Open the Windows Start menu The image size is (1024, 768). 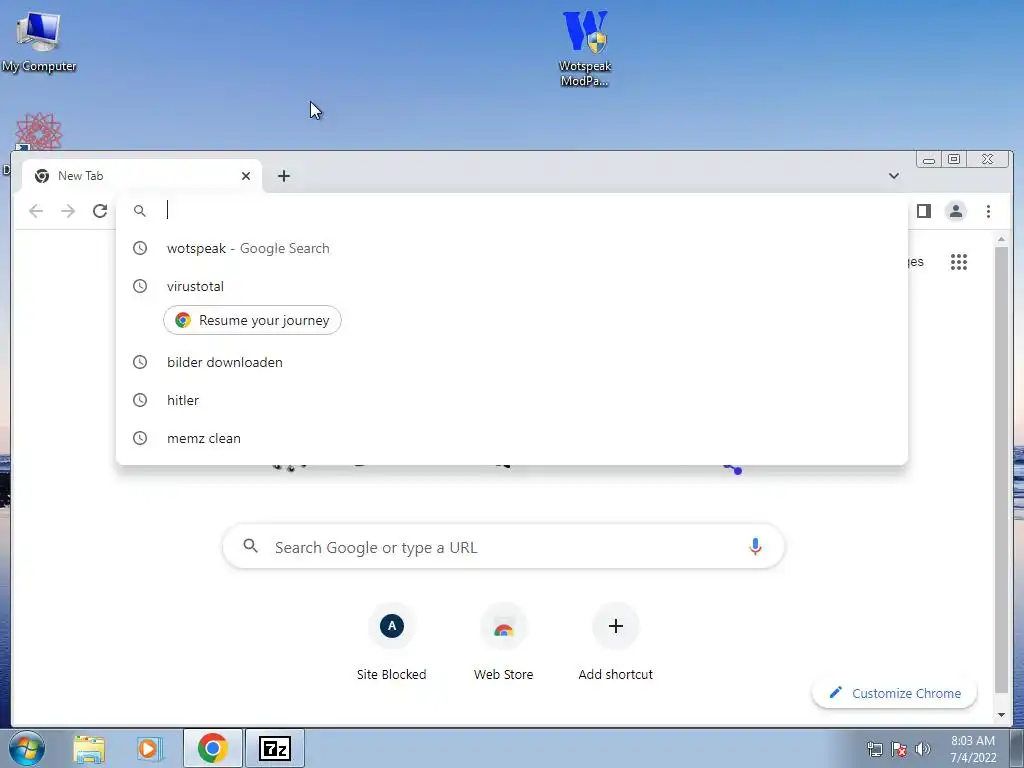[x=27, y=748]
